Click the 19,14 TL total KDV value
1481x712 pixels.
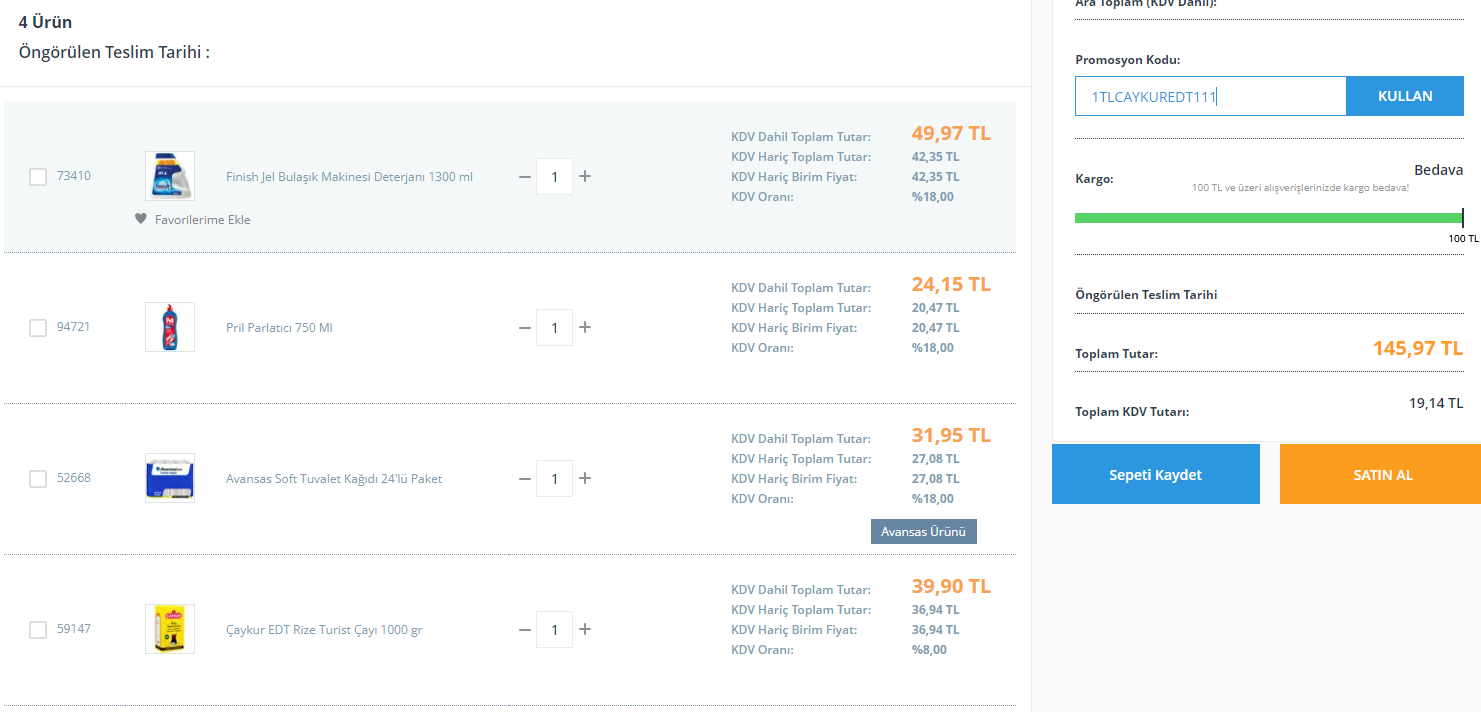click(x=1436, y=403)
